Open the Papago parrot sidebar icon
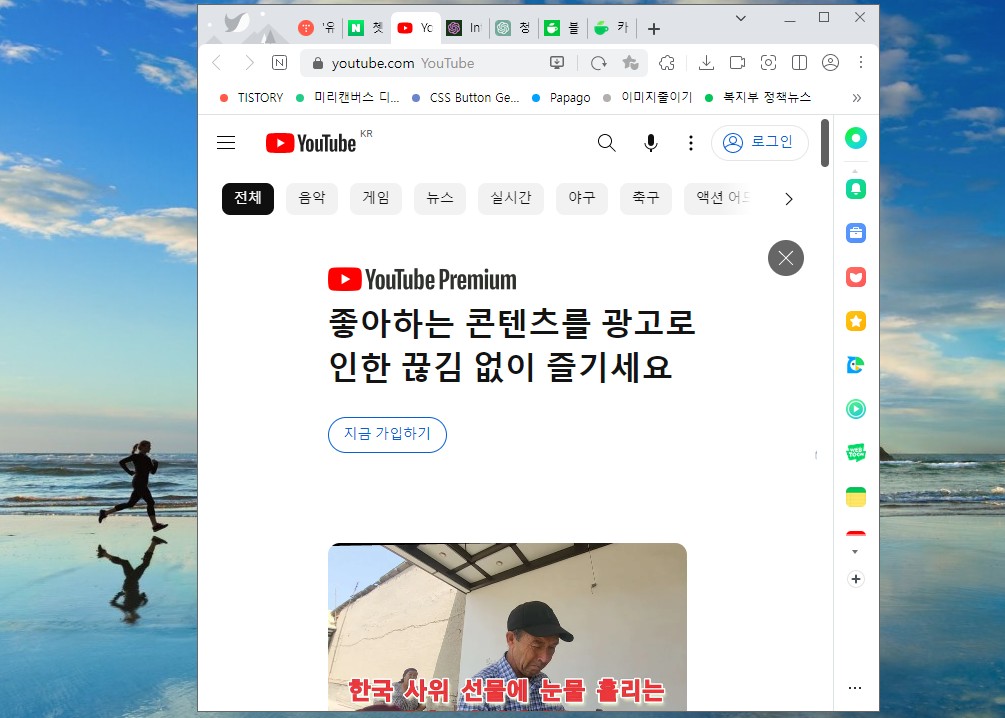The height and width of the screenshot is (718, 1005). point(856,365)
